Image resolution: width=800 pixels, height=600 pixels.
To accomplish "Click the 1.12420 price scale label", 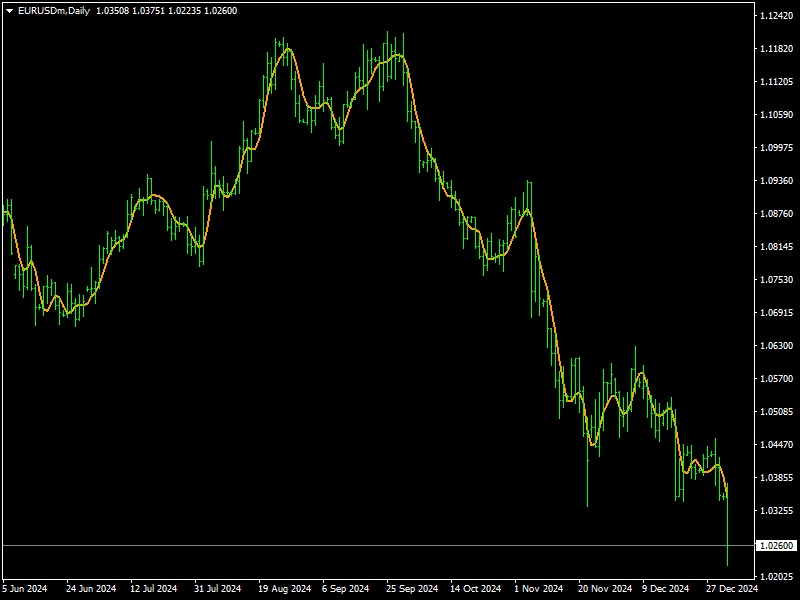I will (777, 16).
